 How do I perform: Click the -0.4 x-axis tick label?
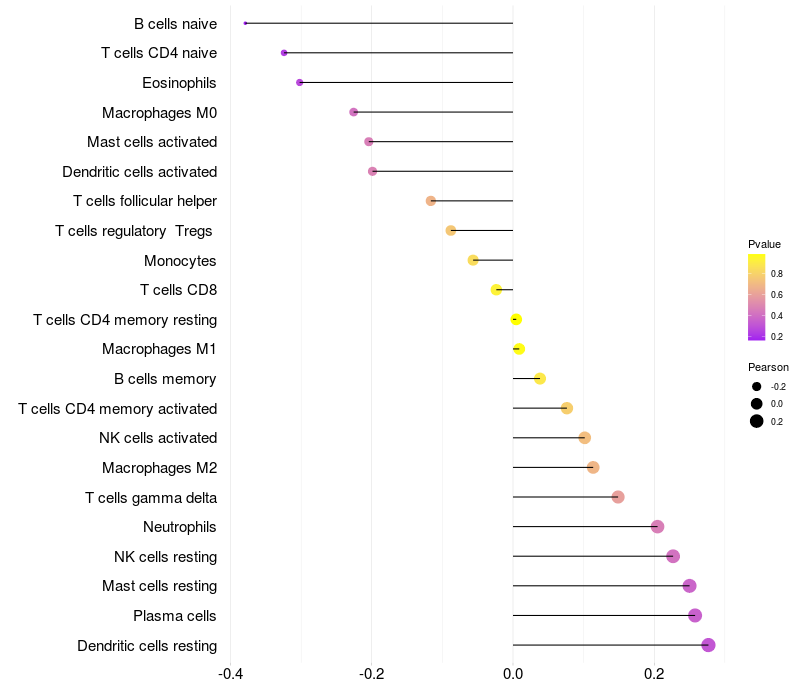(x=230, y=674)
